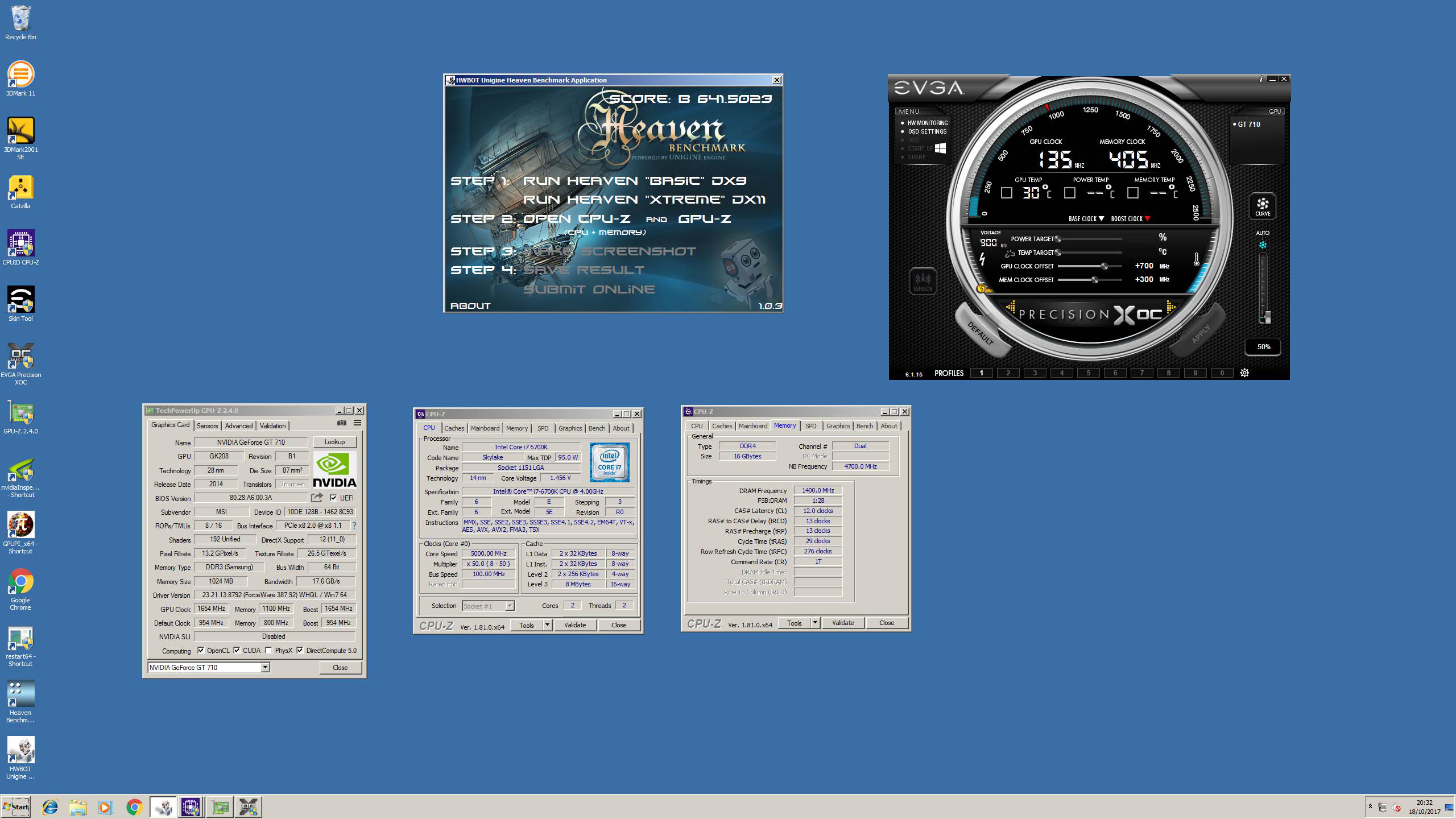Toggle the AUTO fan indicator in Precision XOC

tap(1263, 245)
